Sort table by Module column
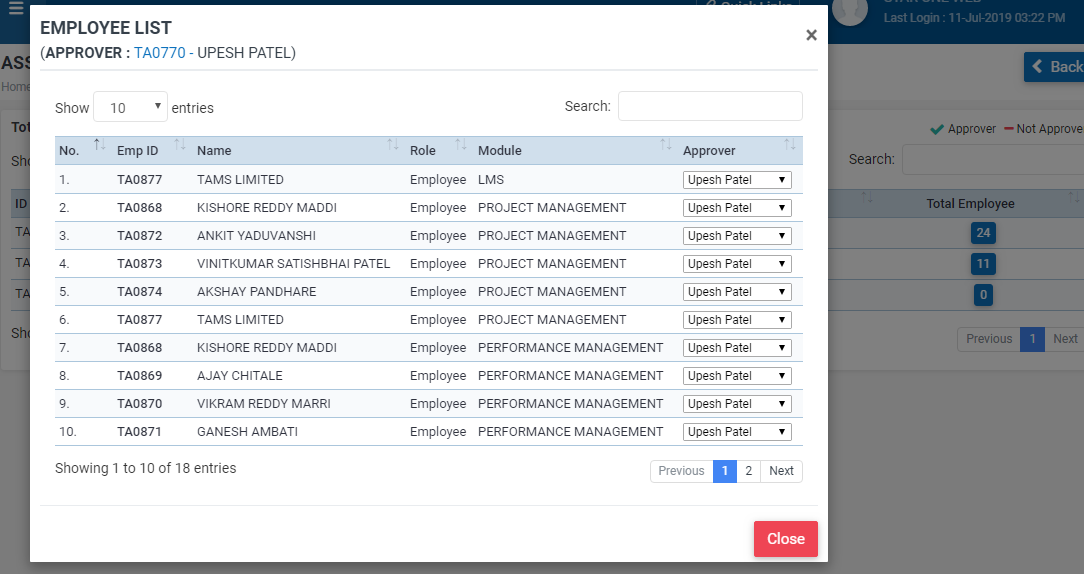 pos(573,150)
